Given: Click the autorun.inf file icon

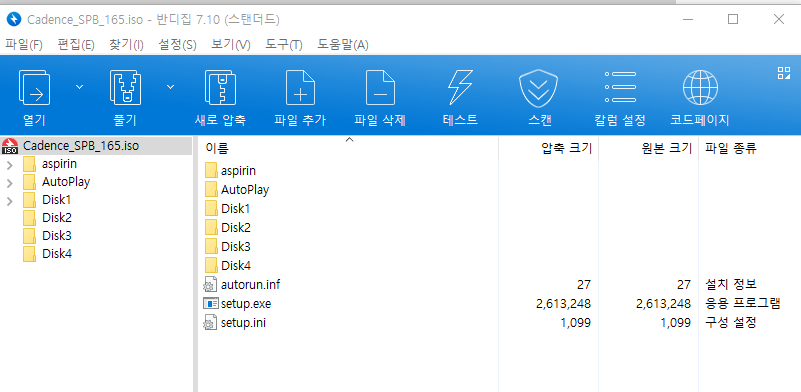Looking at the screenshot, I should (x=210, y=284).
